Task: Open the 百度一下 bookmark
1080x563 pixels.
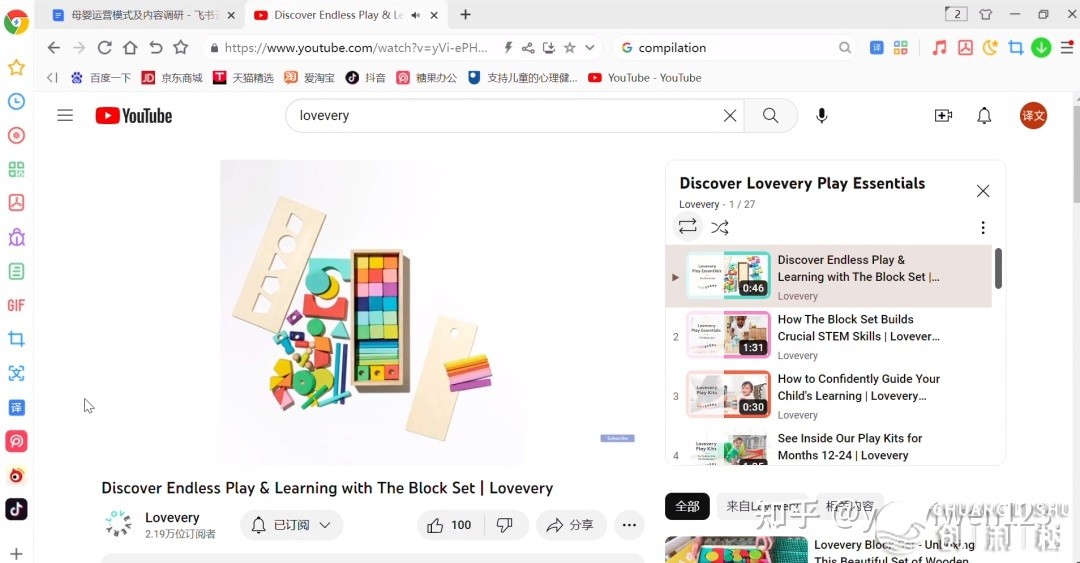Action: [x=101, y=78]
